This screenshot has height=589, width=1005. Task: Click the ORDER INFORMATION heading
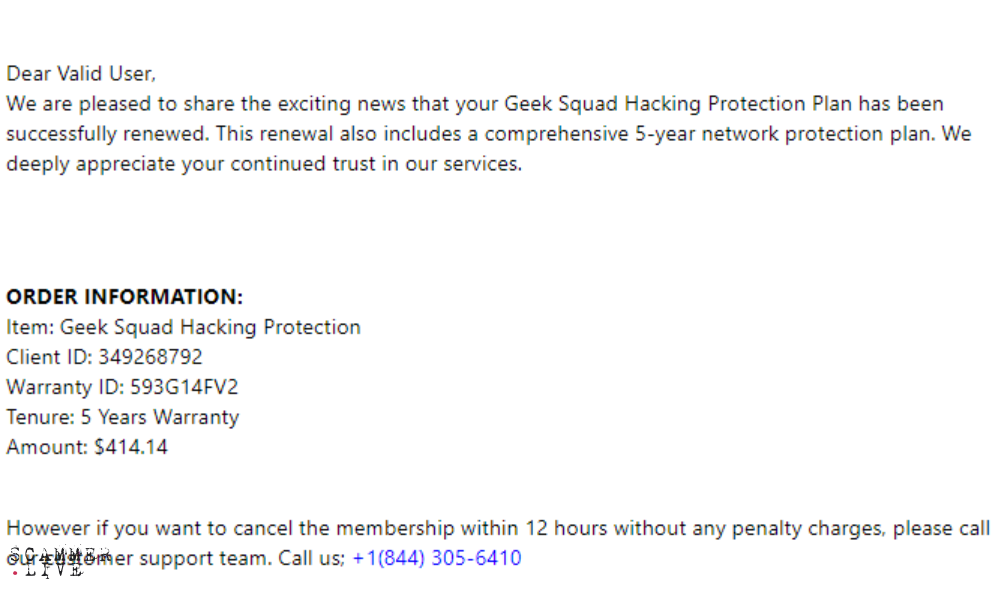(124, 297)
